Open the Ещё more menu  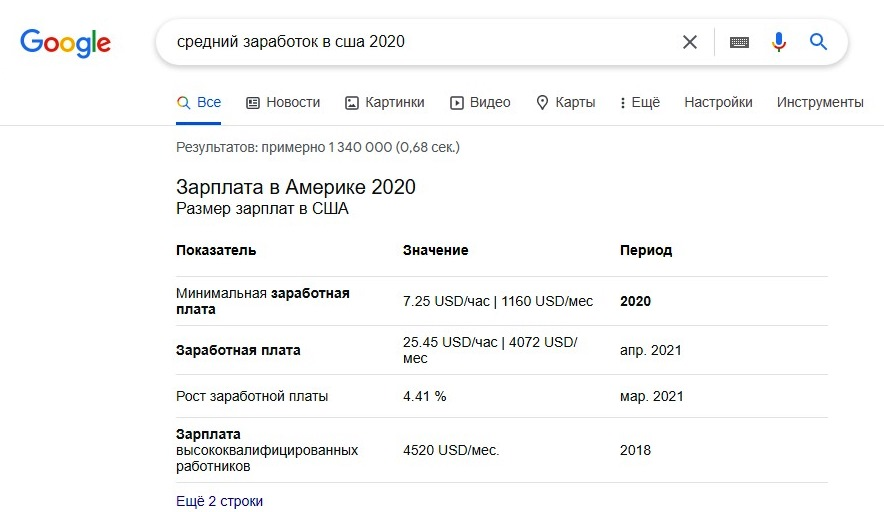(640, 102)
